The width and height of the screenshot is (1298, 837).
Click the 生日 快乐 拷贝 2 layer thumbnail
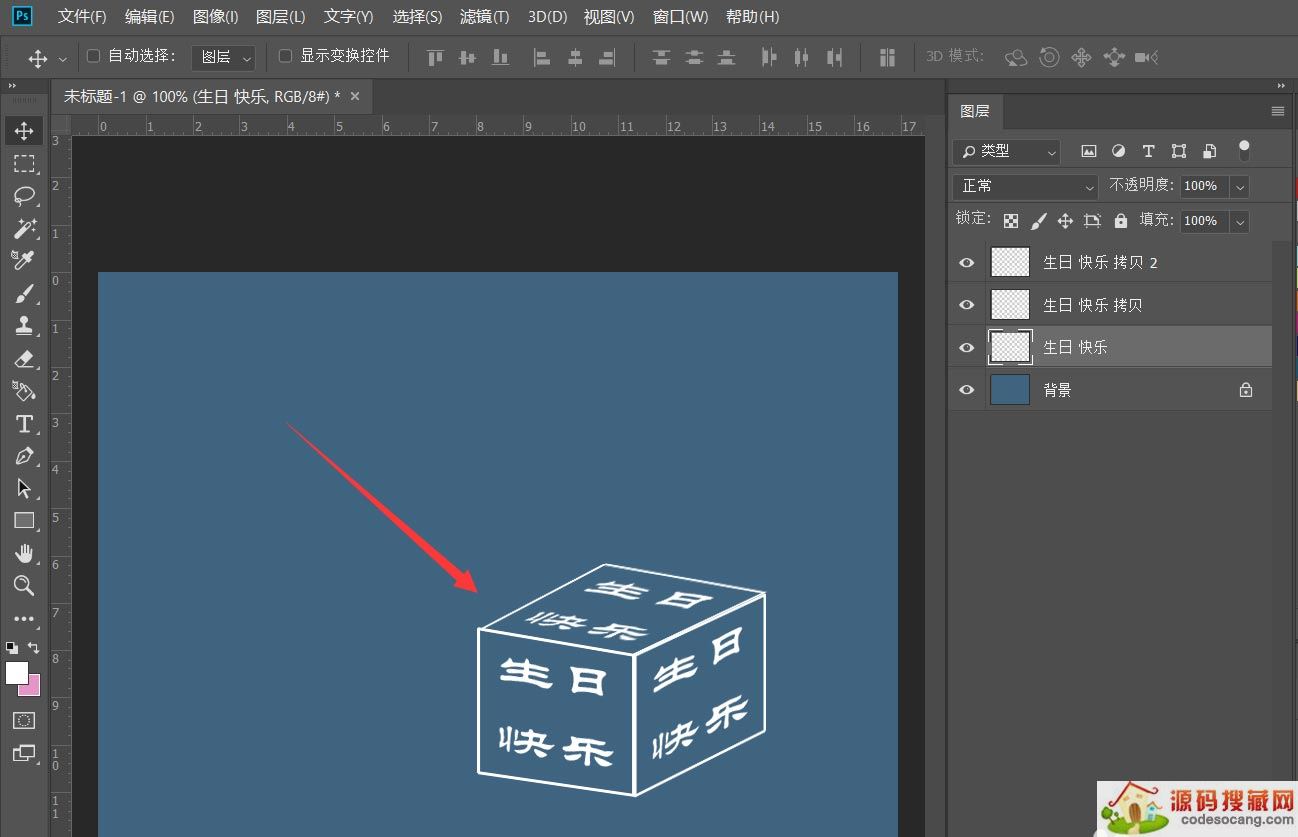[x=1010, y=262]
